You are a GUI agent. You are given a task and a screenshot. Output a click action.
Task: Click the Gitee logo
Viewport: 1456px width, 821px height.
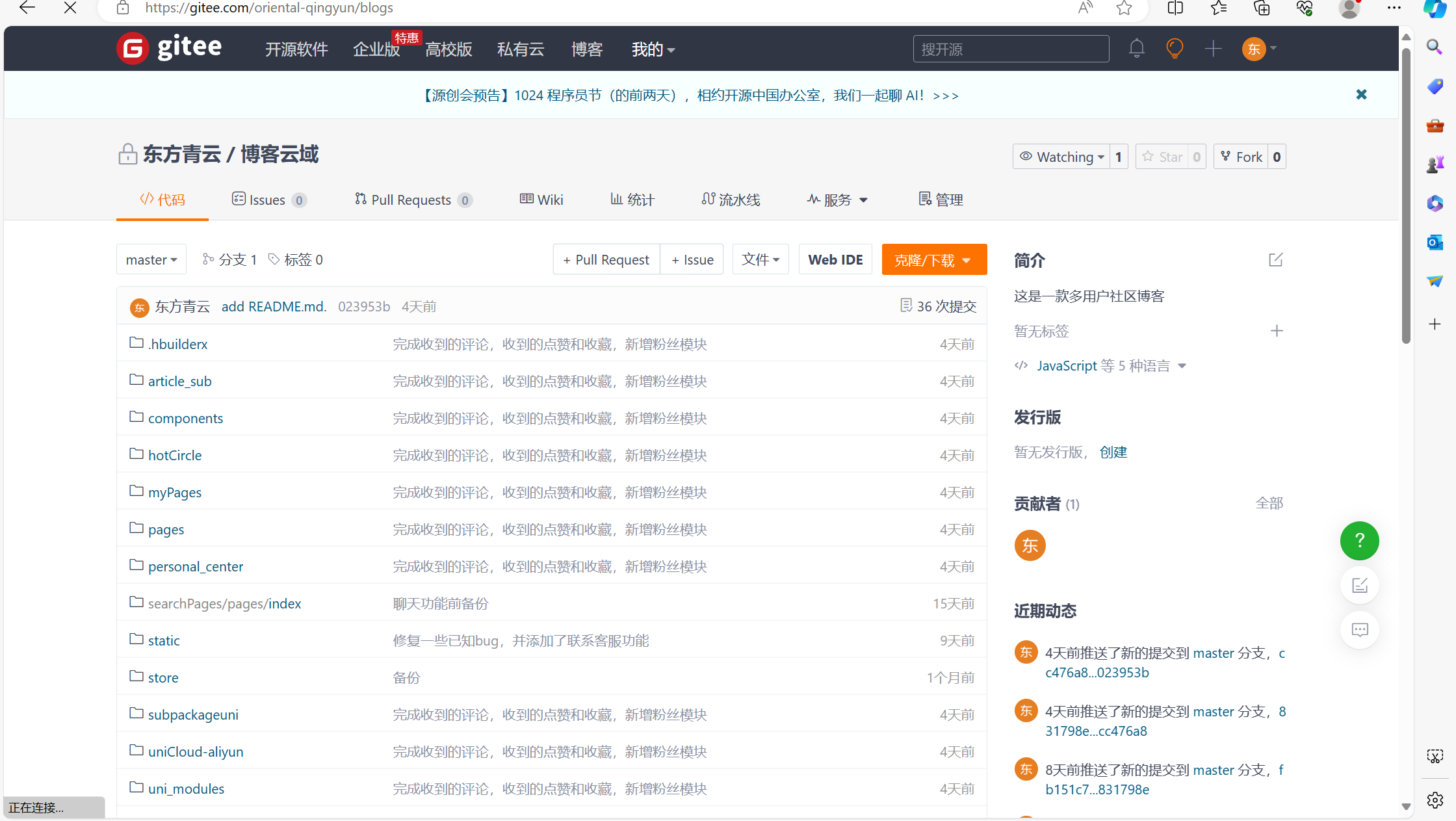[170, 49]
